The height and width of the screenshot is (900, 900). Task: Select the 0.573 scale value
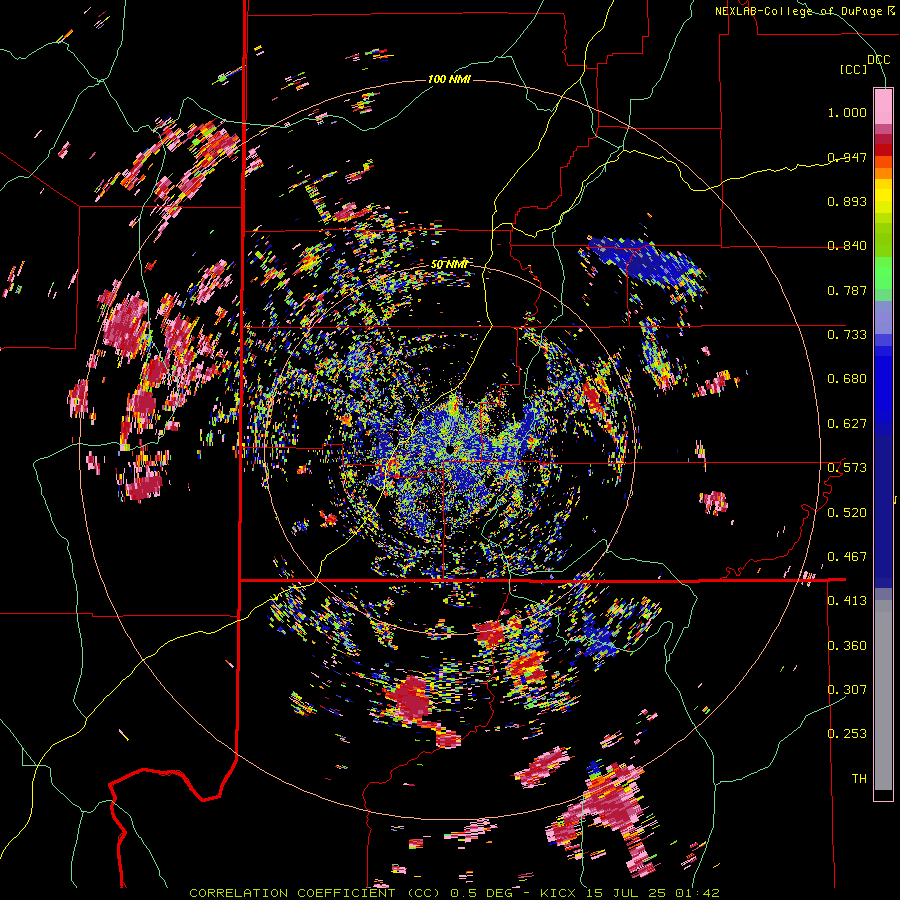click(x=847, y=467)
